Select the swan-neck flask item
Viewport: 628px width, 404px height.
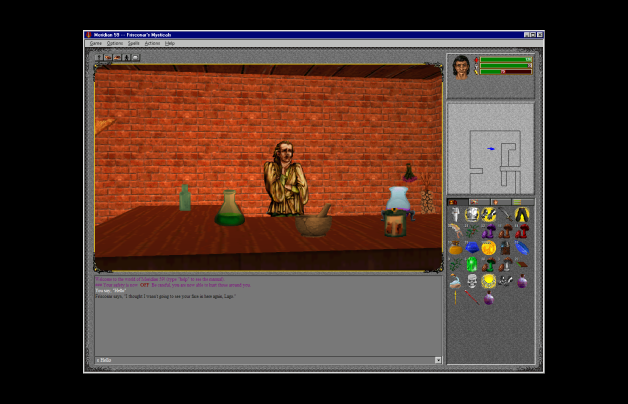pos(455,281)
